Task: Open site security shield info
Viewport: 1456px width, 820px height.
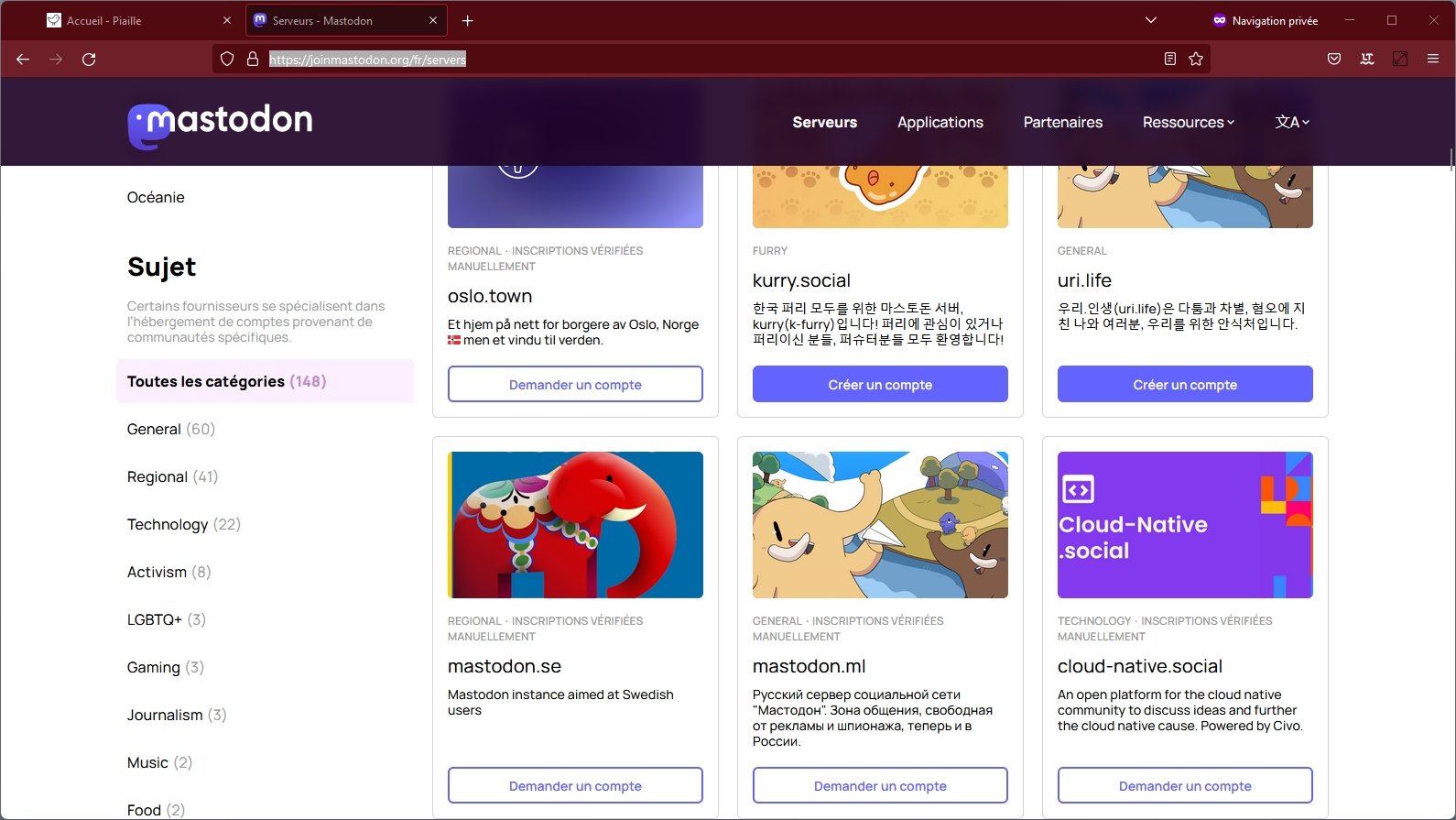Action: point(227,60)
